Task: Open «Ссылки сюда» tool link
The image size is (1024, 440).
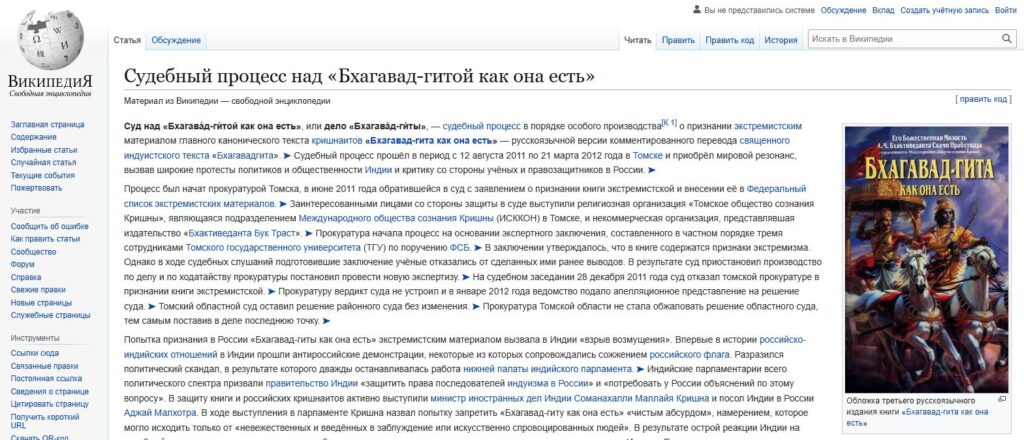Action: tap(35, 354)
